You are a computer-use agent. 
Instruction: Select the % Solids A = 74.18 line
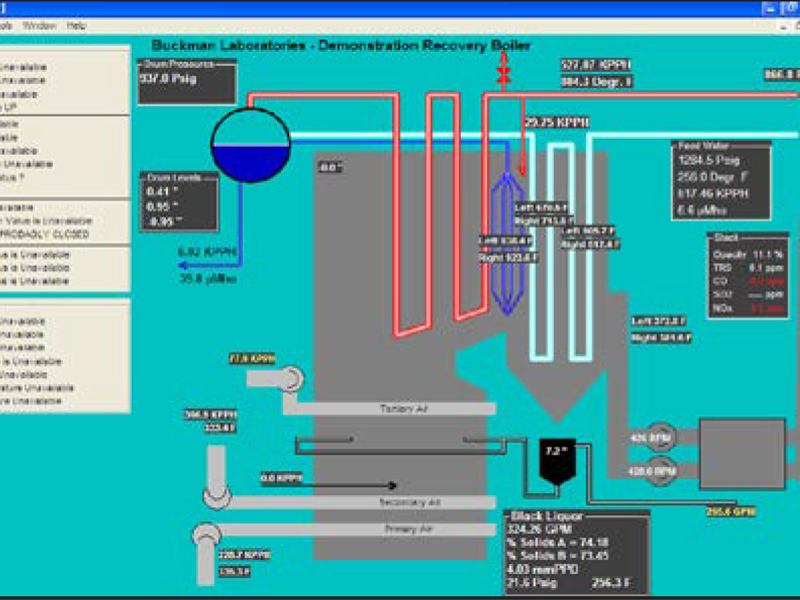(558, 542)
